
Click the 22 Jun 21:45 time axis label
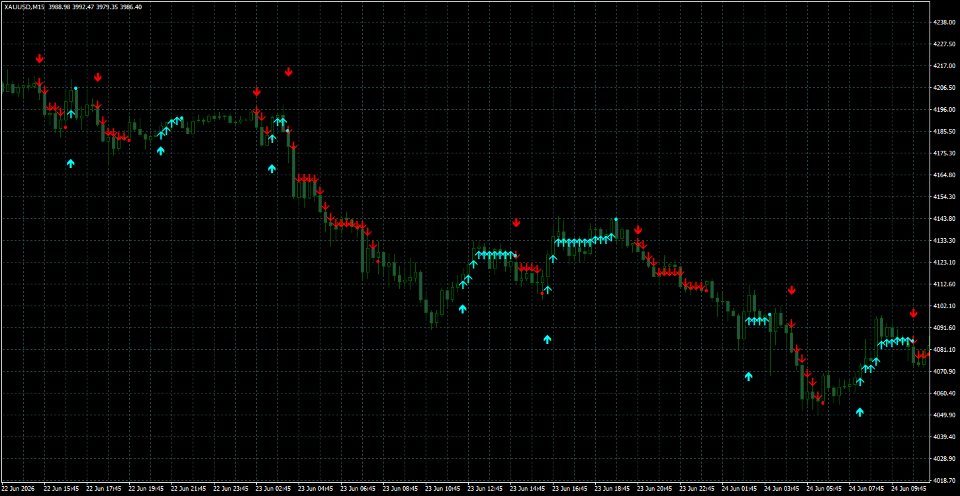click(188, 489)
